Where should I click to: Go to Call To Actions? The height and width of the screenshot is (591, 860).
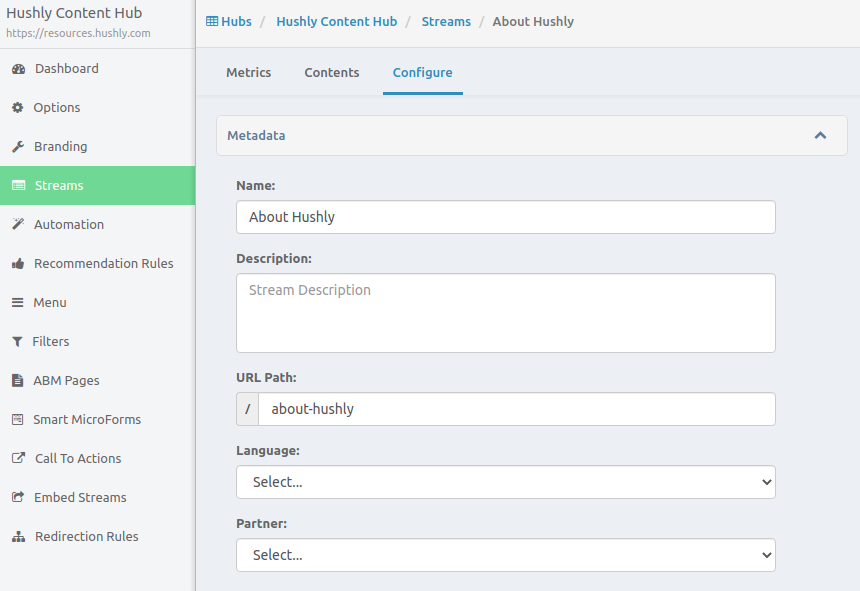(x=98, y=458)
